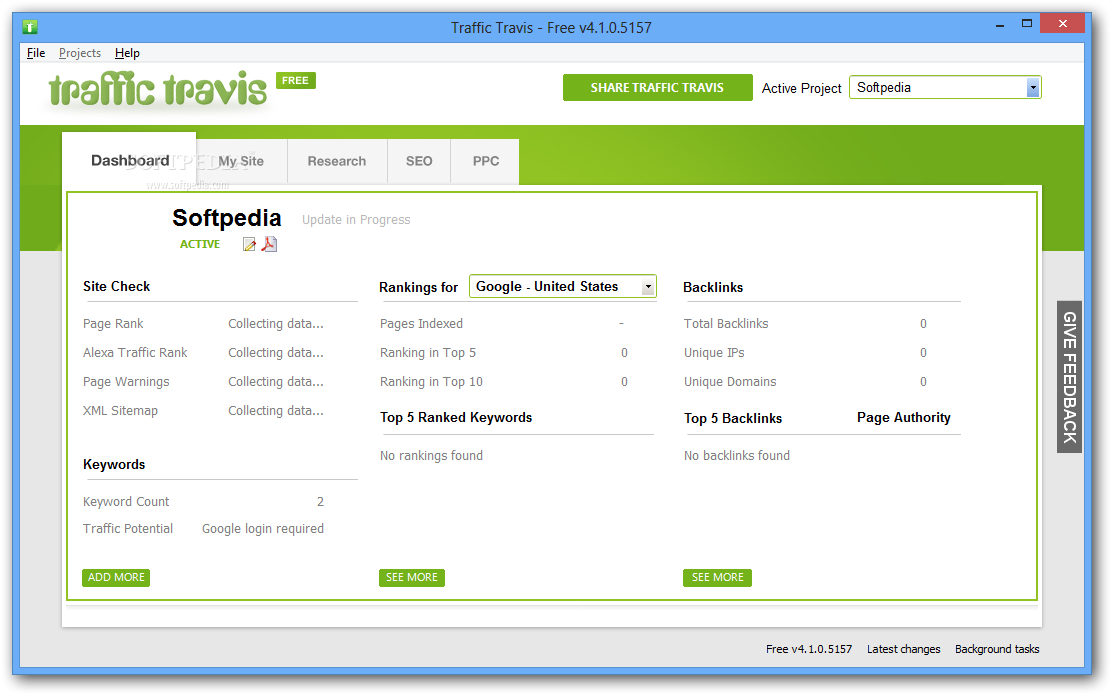This screenshot has height=695, width=1112.
Task: Maximize the Traffic Travis window
Action: pos(1026,23)
